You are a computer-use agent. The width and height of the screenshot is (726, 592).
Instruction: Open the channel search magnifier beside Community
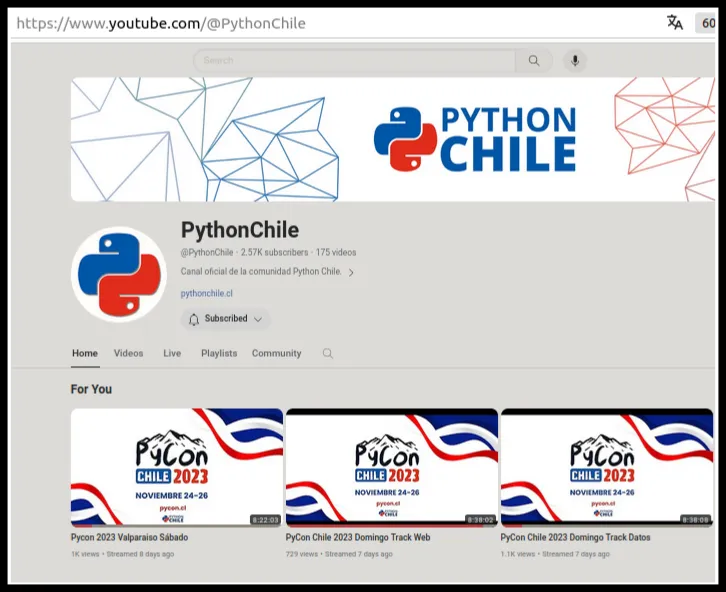(328, 354)
